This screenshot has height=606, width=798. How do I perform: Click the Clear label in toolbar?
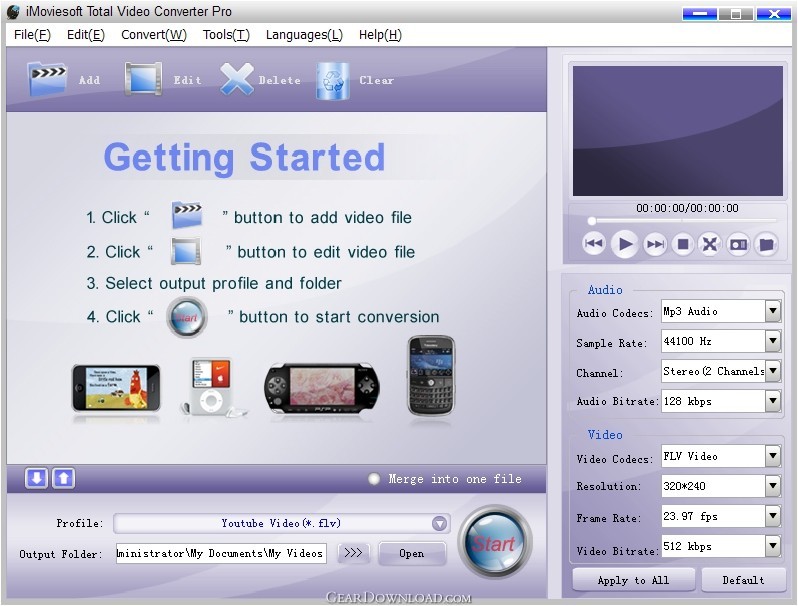[377, 80]
